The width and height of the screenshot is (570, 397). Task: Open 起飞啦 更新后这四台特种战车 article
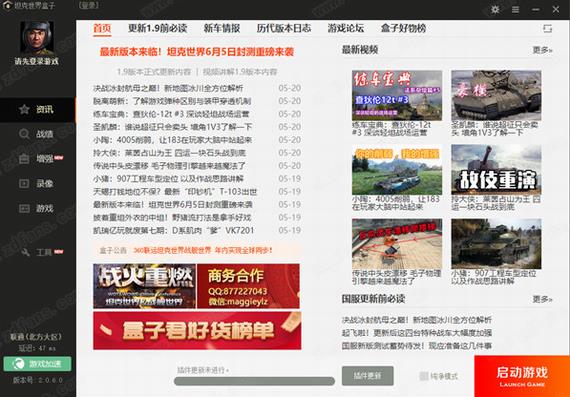417,333
